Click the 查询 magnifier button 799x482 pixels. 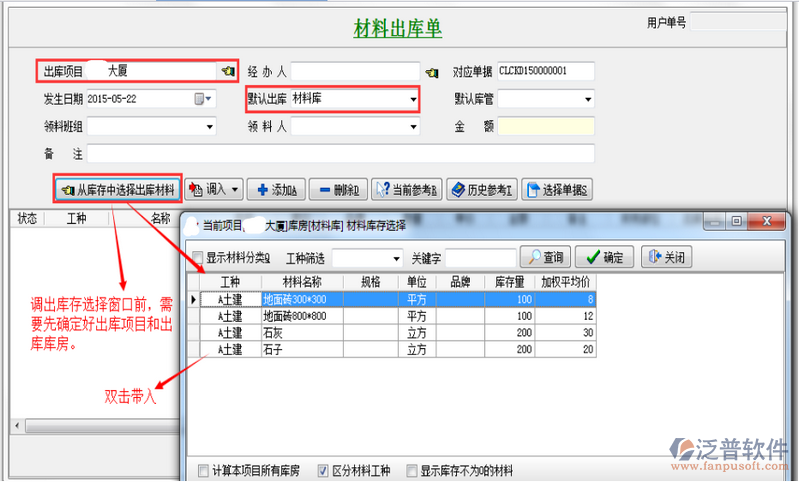545,257
